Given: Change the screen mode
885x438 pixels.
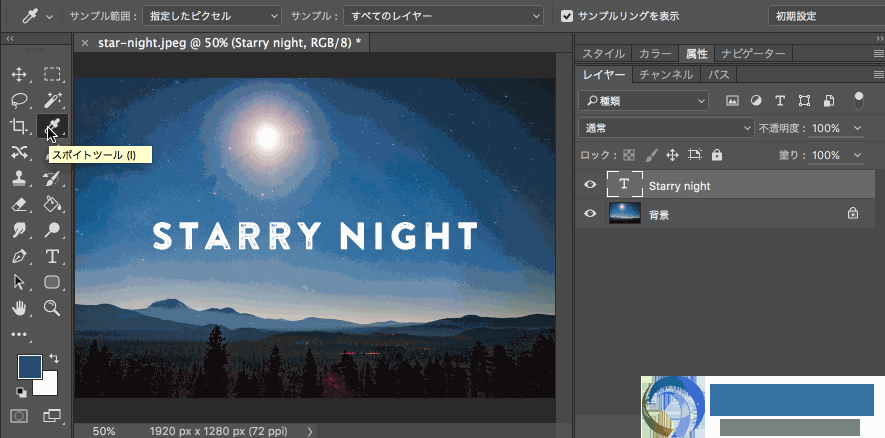Looking at the screenshot, I should [x=52, y=416].
